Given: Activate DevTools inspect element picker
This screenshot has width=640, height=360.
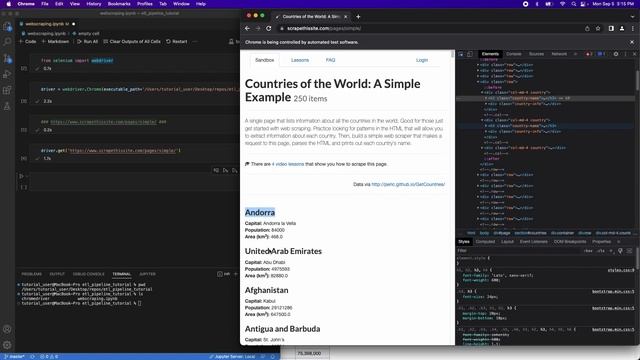Looking at the screenshot, I should coord(461,54).
